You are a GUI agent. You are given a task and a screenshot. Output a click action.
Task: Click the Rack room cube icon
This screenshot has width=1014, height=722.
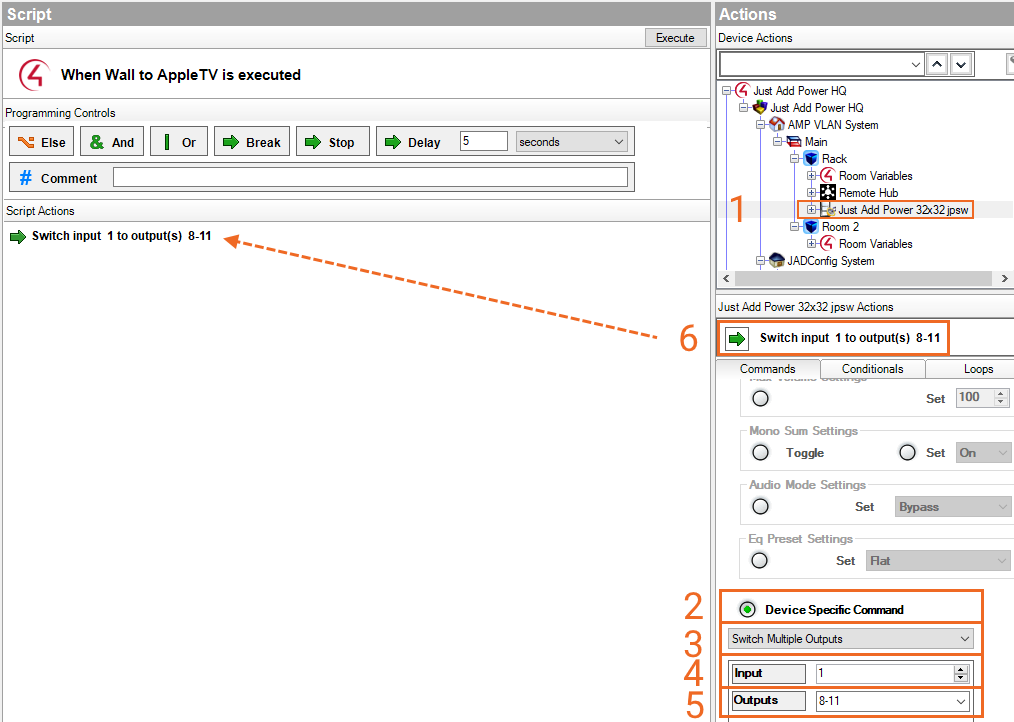coord(811,159)
